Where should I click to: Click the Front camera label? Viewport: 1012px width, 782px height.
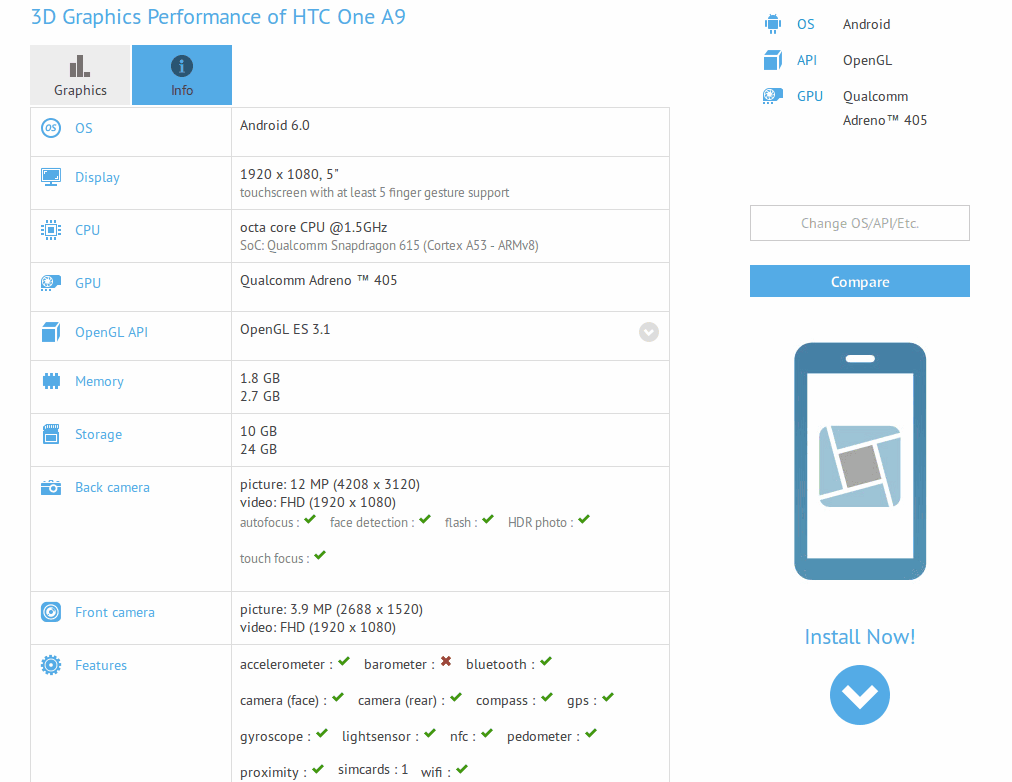pyautogui.click(x=115, y=612)
